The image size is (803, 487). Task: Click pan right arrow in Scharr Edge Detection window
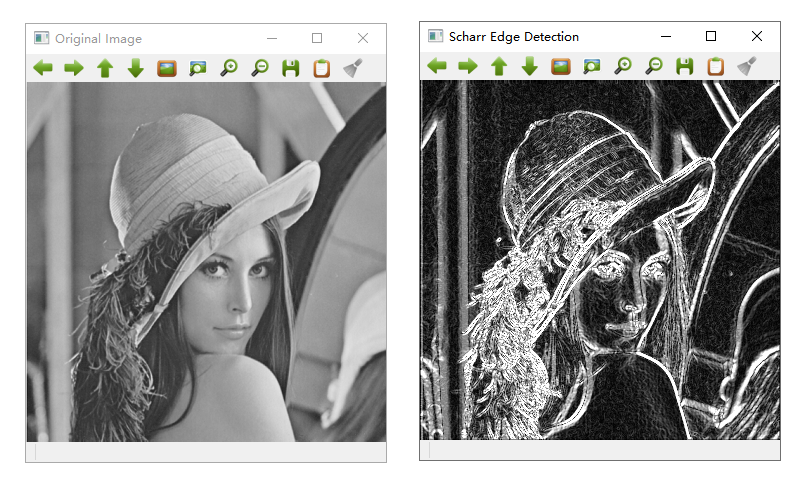click(x=468, y=66)
